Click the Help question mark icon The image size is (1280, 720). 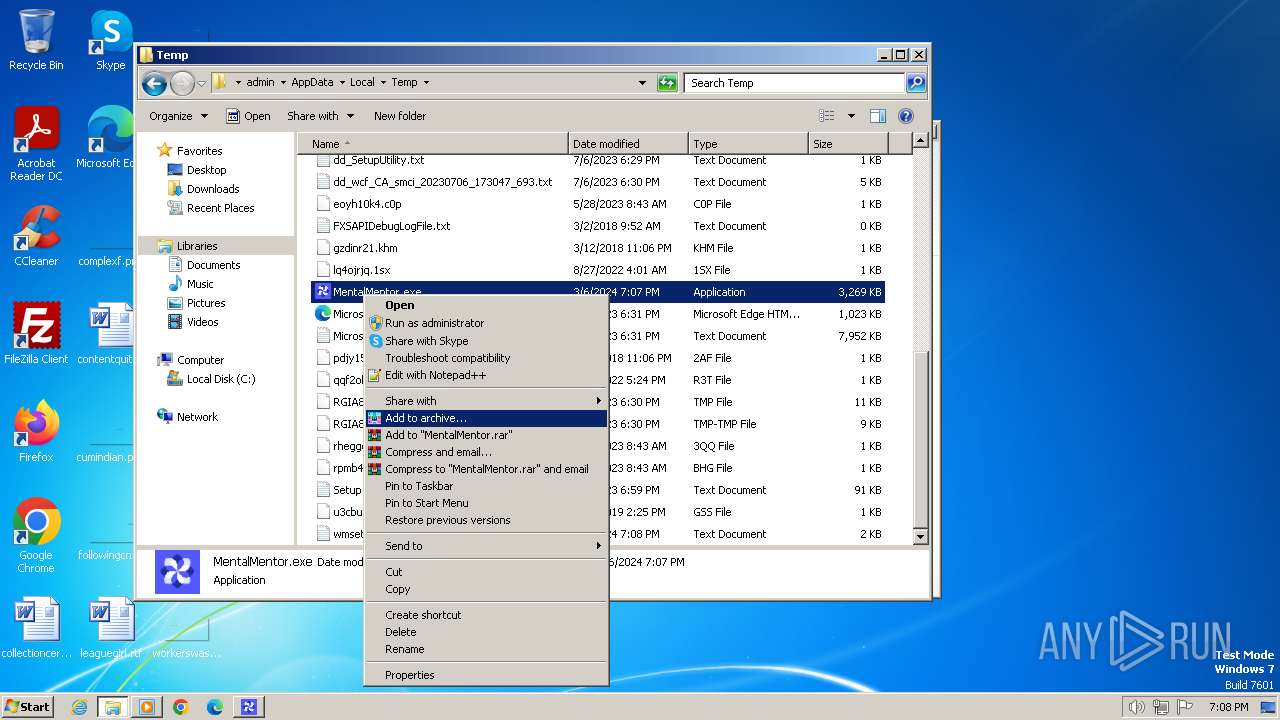pos(906,116)
